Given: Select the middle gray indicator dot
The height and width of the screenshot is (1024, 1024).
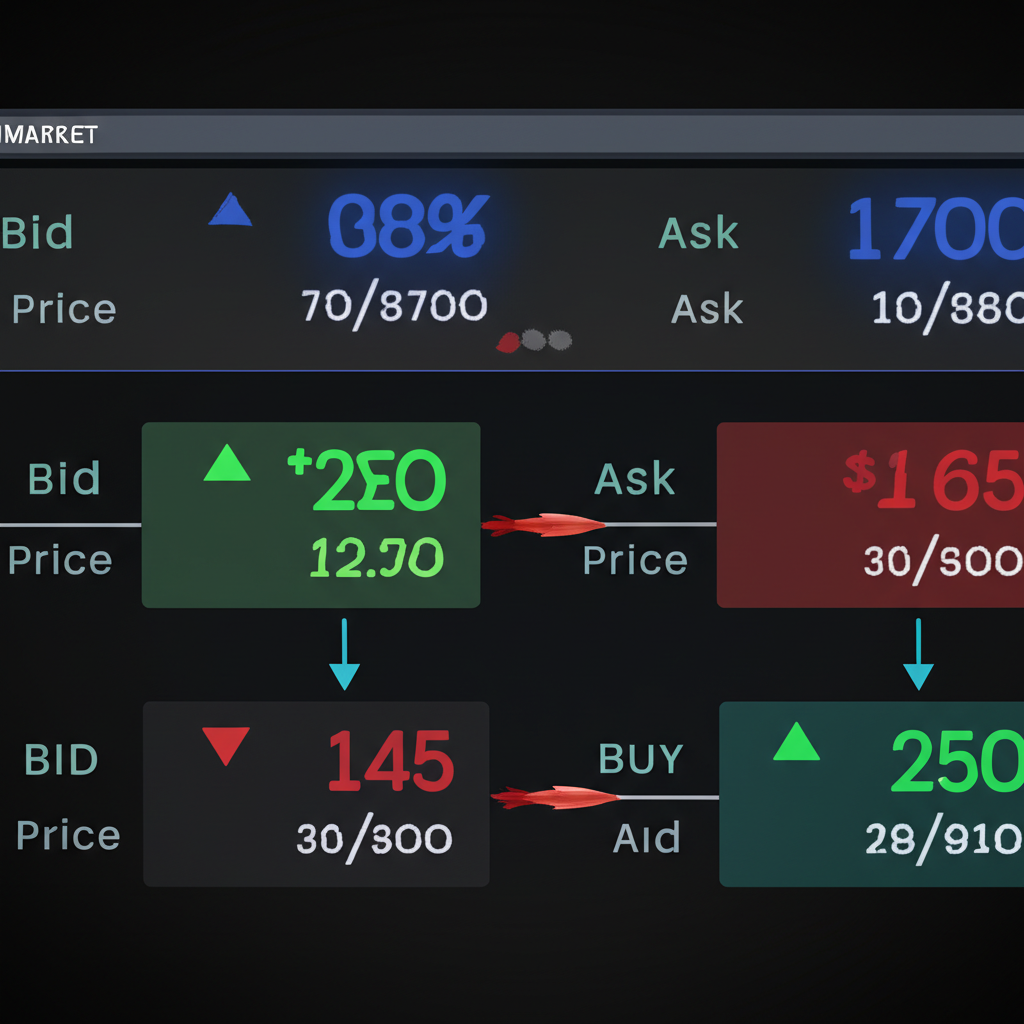Looking at the screenshot, I should tap(535, 340).
